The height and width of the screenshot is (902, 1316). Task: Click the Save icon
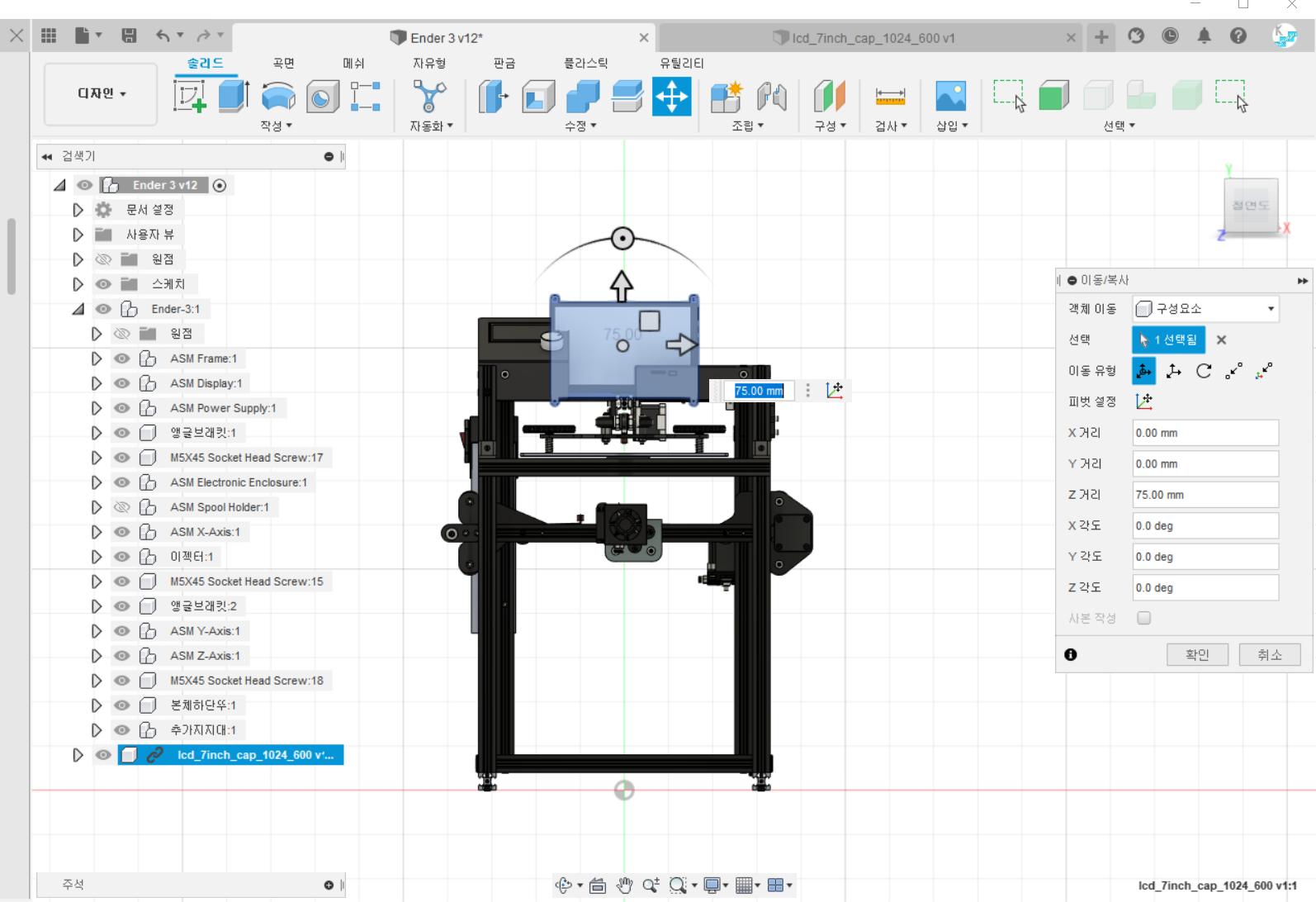[129, 36]
